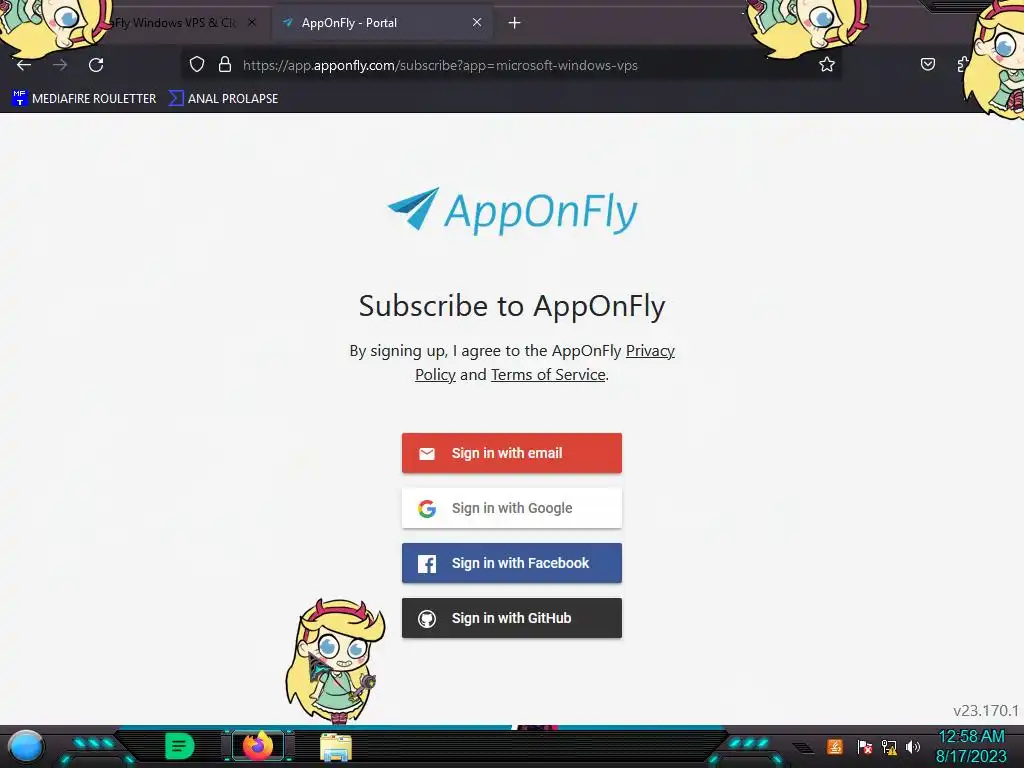Image resolution: width=1024 pixels, height=768 pixels.
Task: Bookmark this page with the star icon
Action: click(x=827, y=64)
